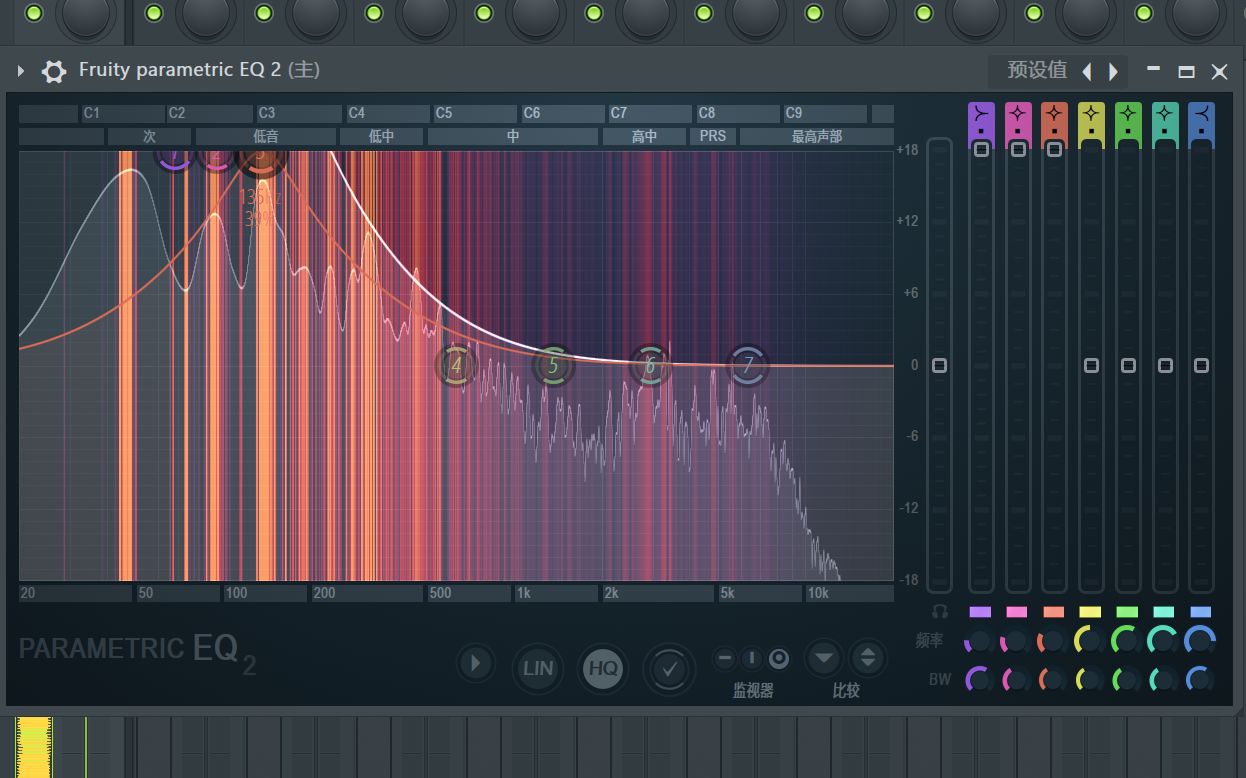Viewport: 1246px width, 778px height.
Task: Click the teal band 6 frequency knob
Action: point(1164,642)
